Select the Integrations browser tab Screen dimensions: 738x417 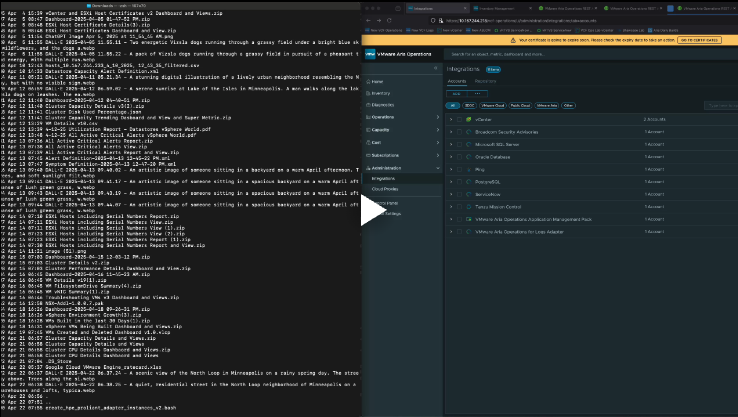pyautogui.click(x=436, y=8)
